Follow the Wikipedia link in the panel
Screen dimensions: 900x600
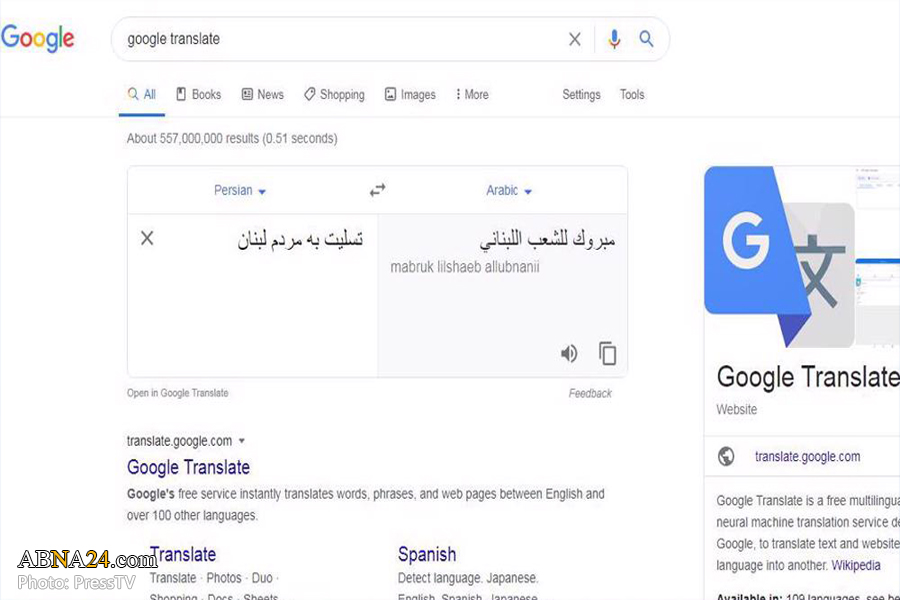click(x=855, y=565)
